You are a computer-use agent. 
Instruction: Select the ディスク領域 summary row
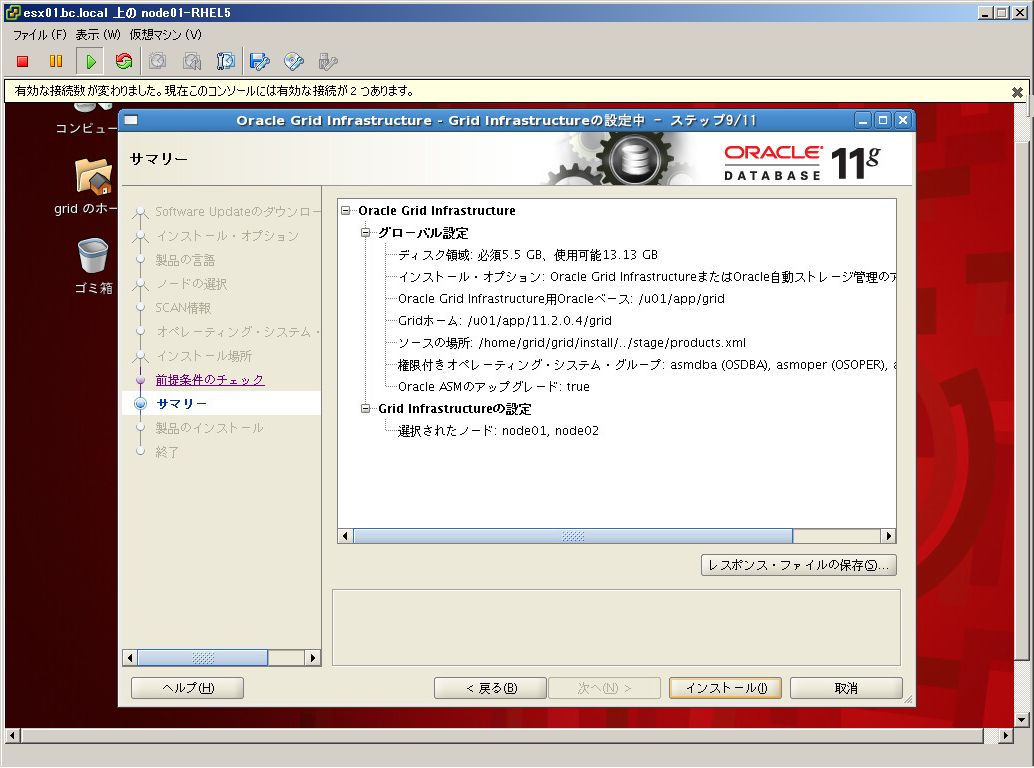pyautogui.click(x=528, y=254)
